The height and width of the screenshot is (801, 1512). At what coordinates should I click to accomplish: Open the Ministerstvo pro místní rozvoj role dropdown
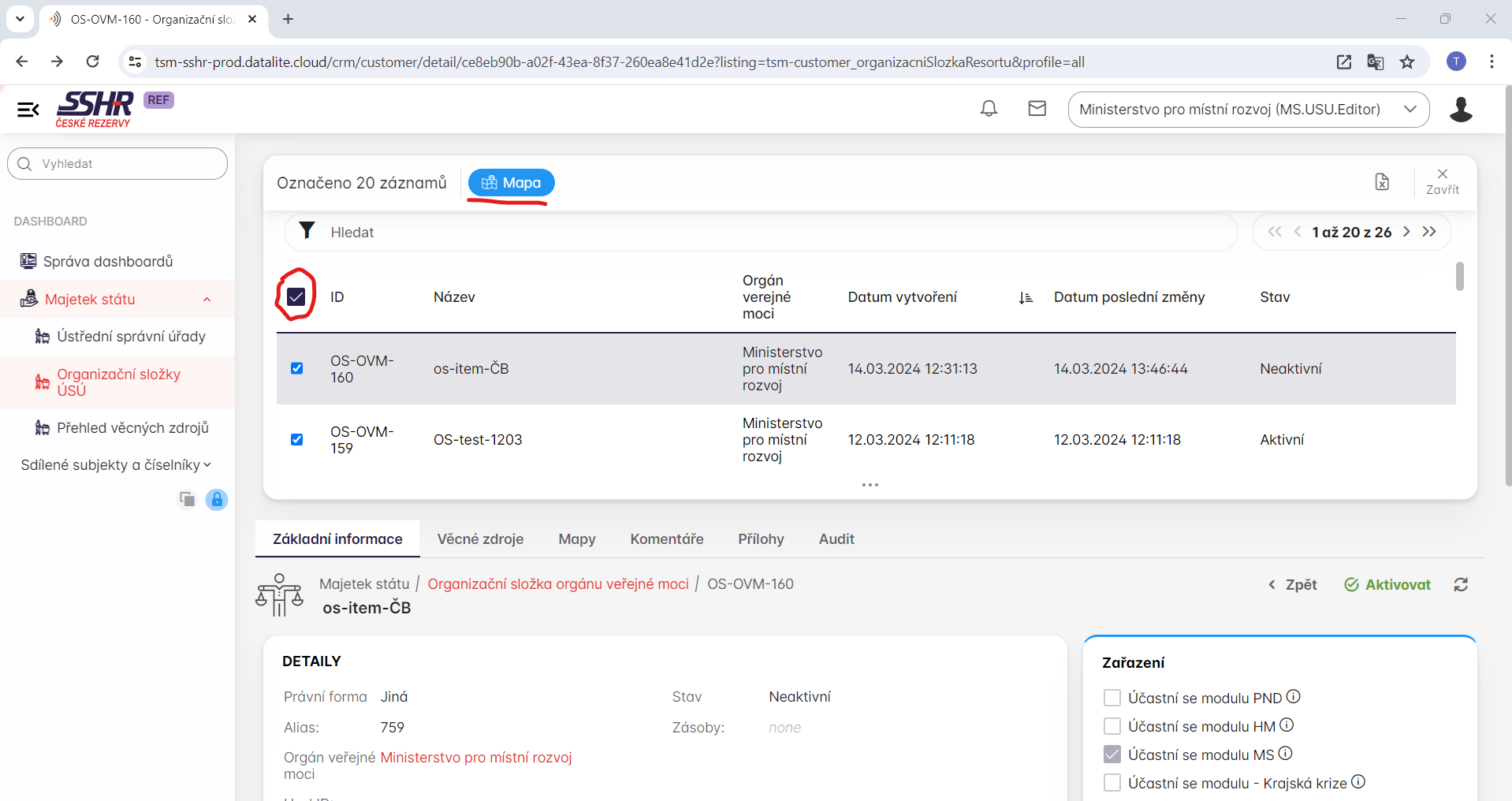tap(1248, 110)
